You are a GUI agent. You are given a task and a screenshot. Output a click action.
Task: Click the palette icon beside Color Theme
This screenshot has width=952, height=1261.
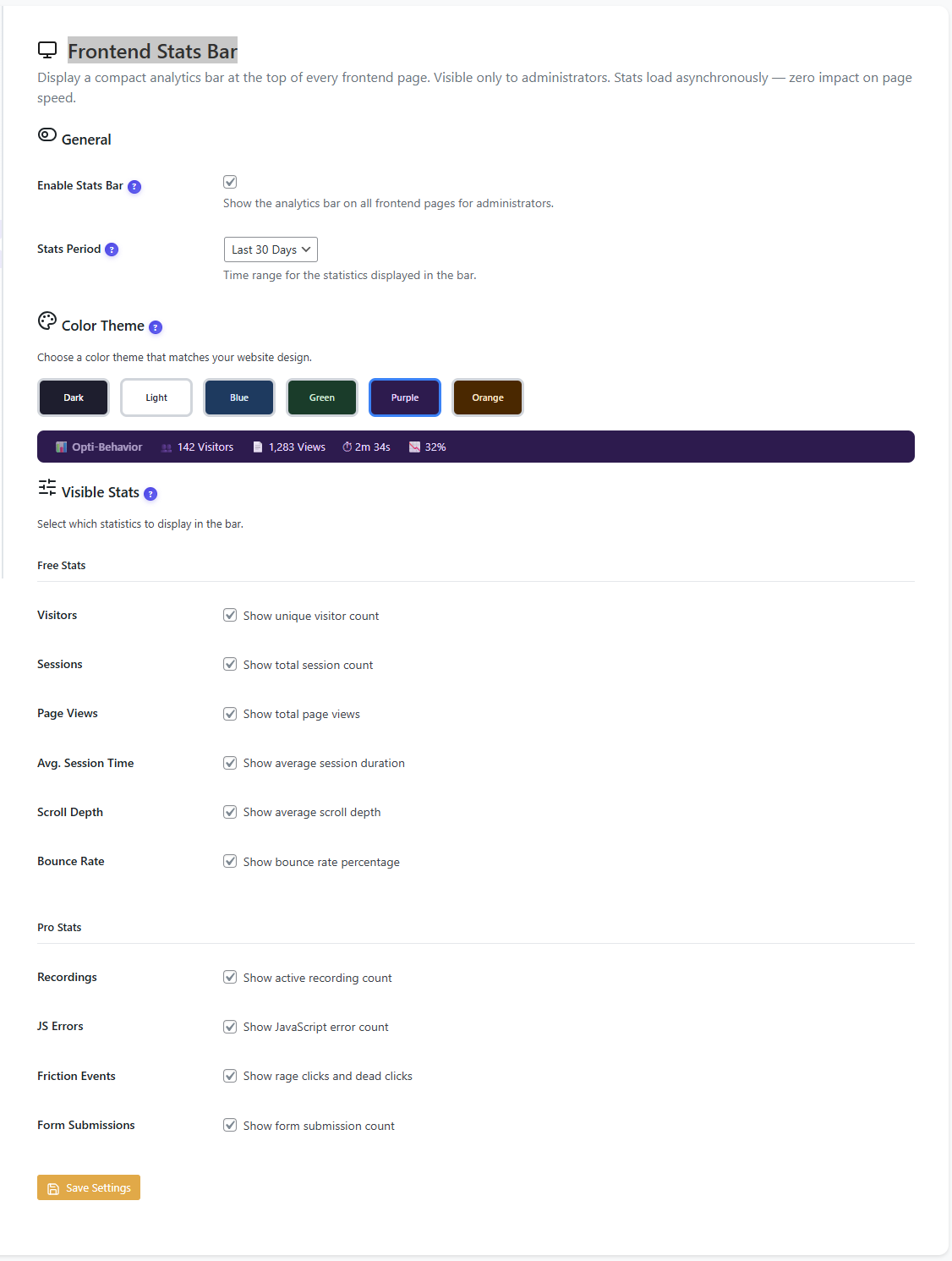(47, 321)
